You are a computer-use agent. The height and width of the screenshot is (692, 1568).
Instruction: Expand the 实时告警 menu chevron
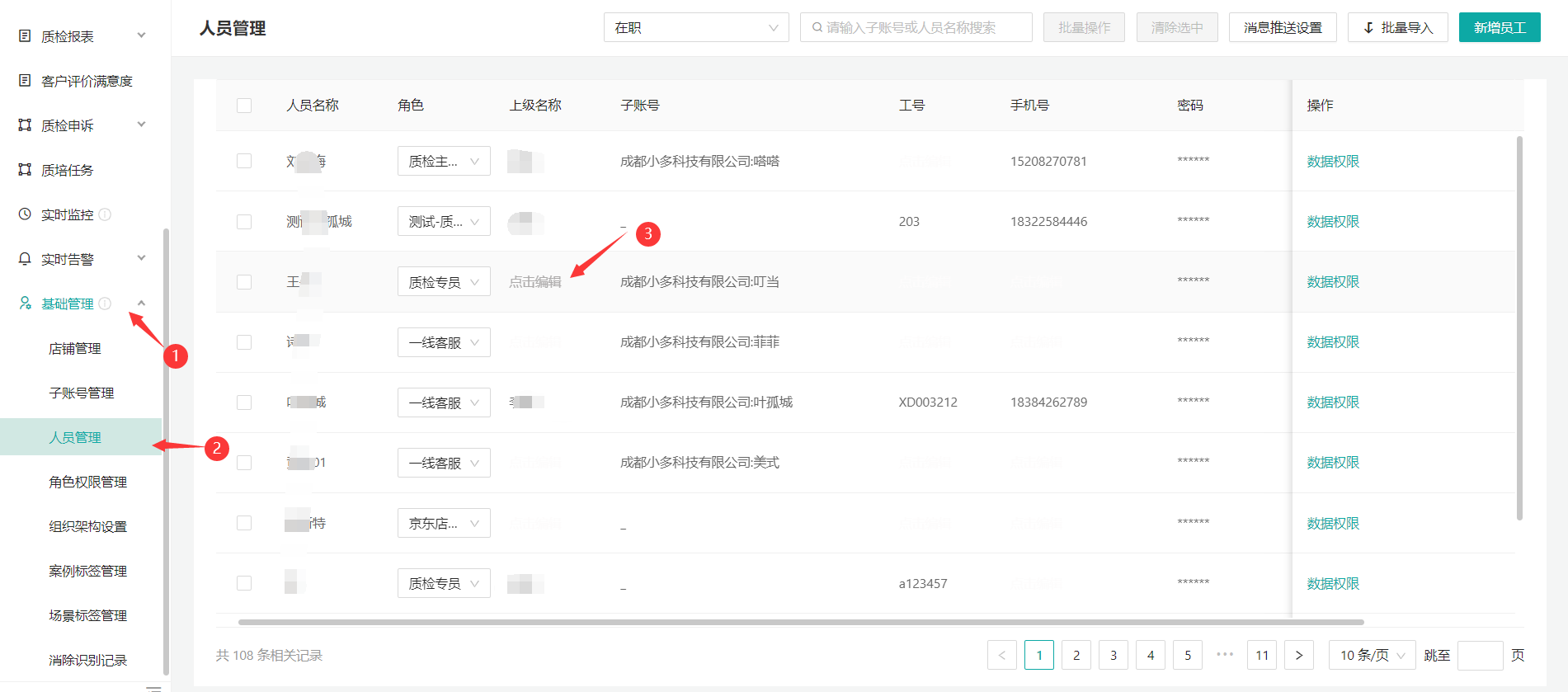coord(142,258)
